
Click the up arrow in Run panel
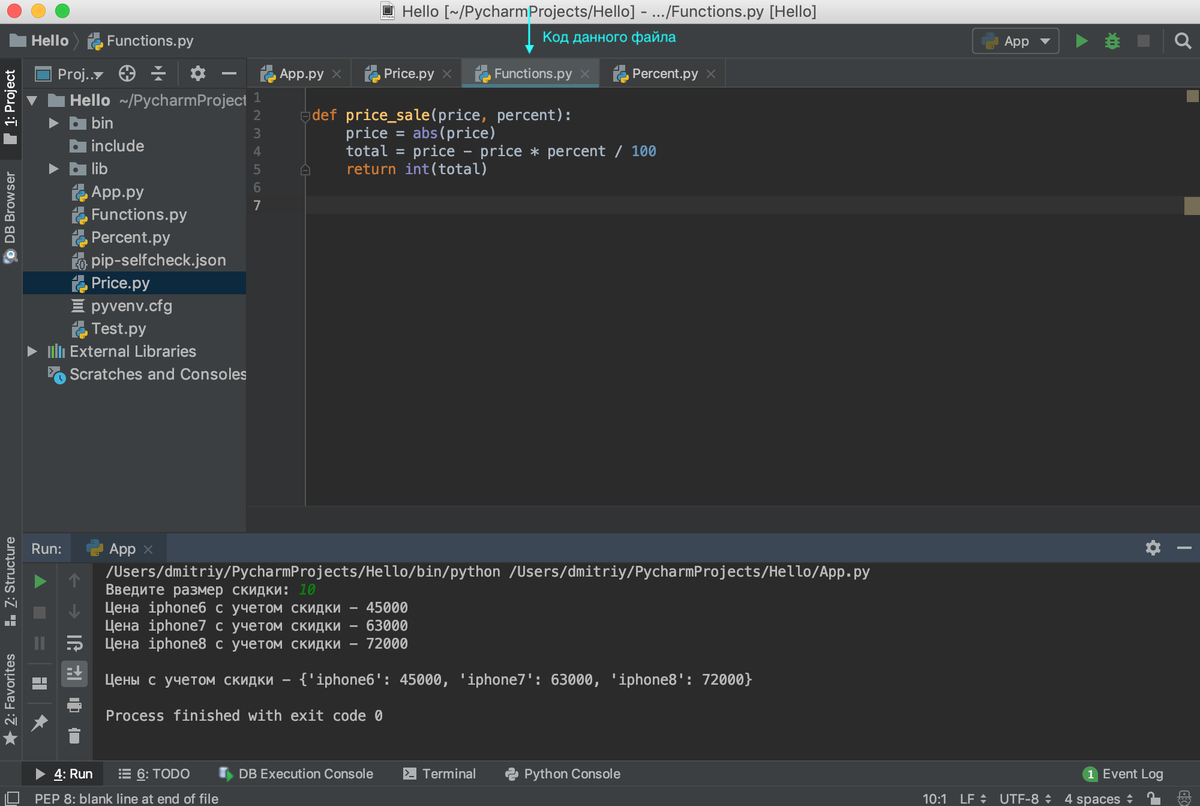(74, 580)
